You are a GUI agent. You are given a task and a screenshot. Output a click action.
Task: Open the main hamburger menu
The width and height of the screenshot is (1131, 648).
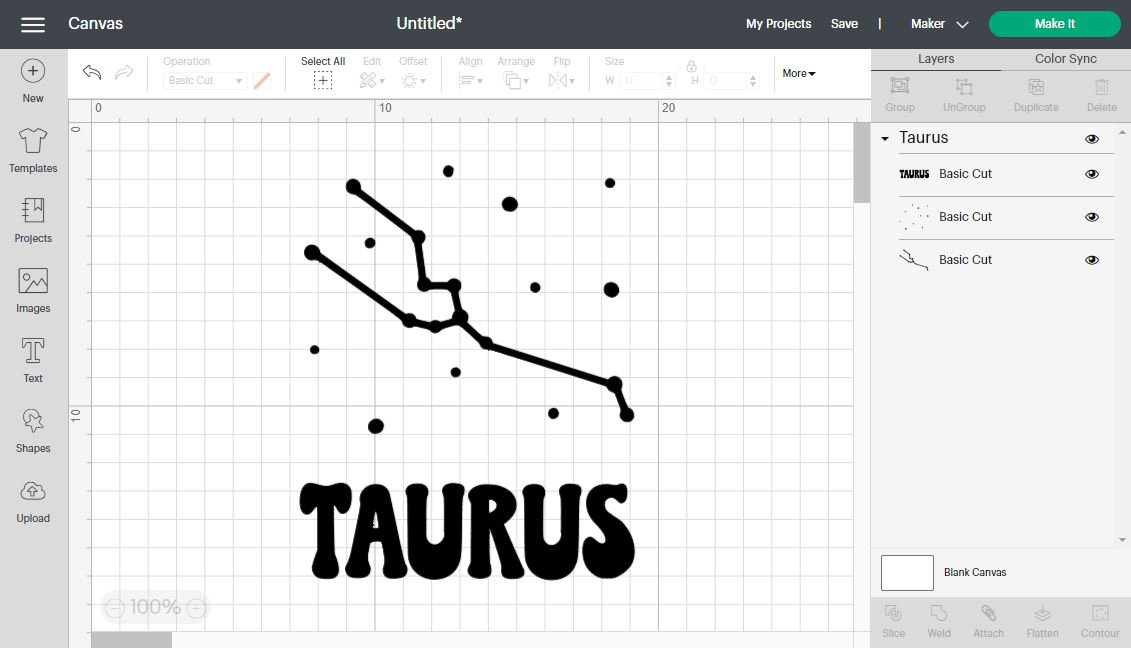33,23
